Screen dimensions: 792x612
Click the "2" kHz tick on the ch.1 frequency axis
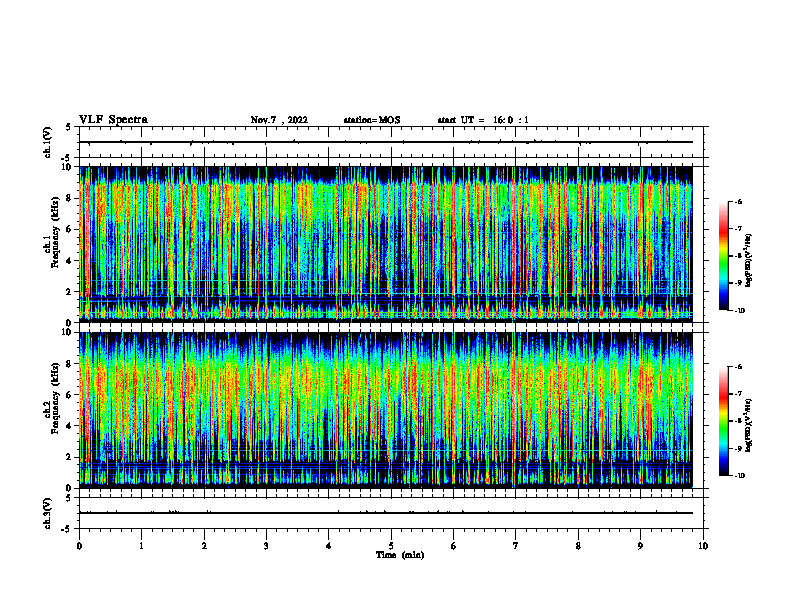(70, 292)
